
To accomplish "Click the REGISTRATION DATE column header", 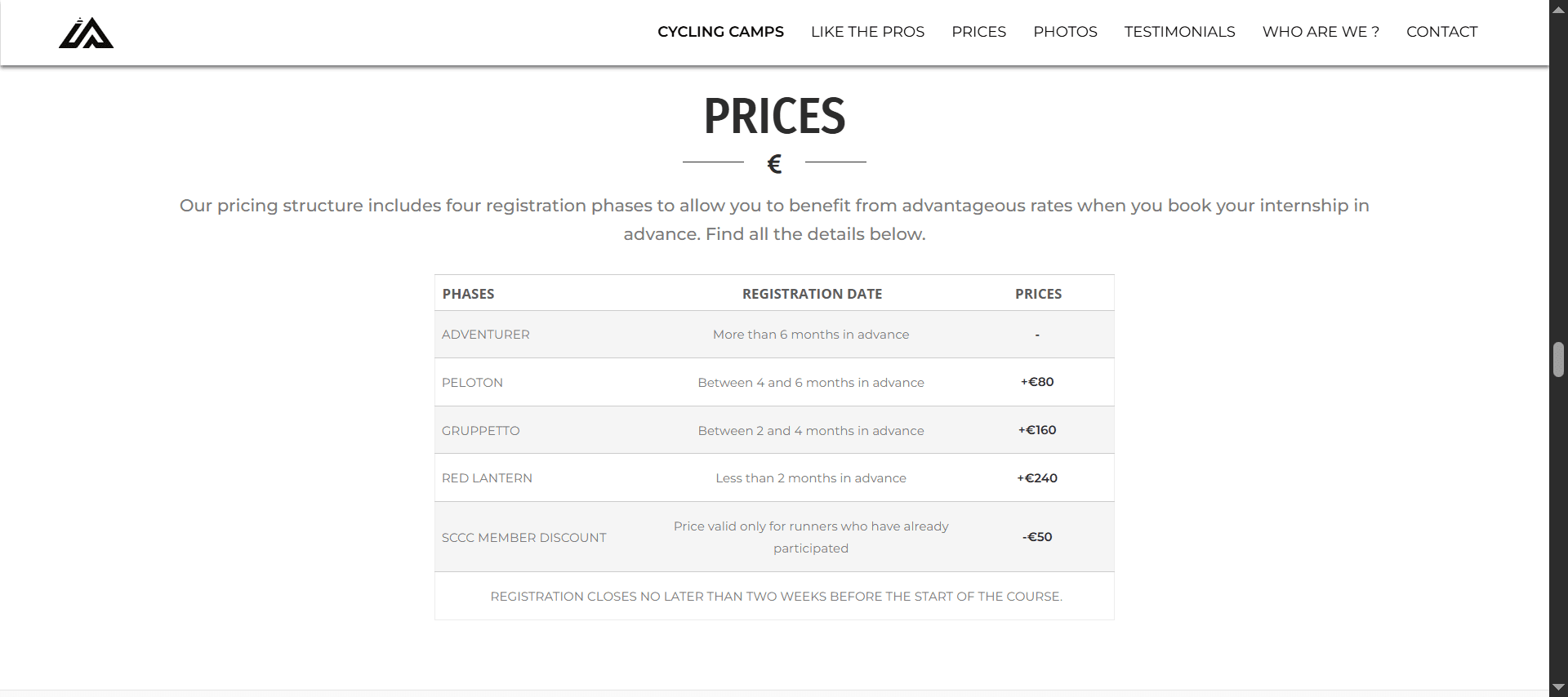I will click(812, 294).
